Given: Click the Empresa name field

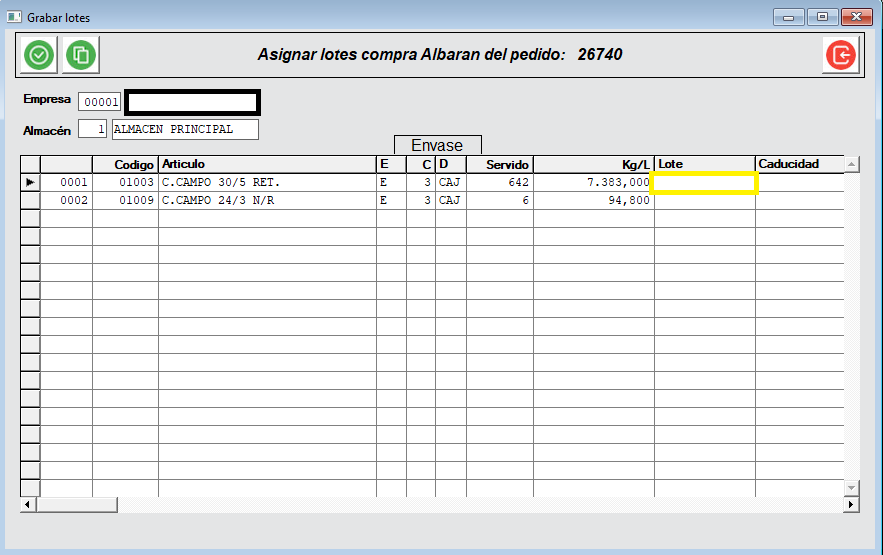Looking at the screenshot, I should pos(193,102).
